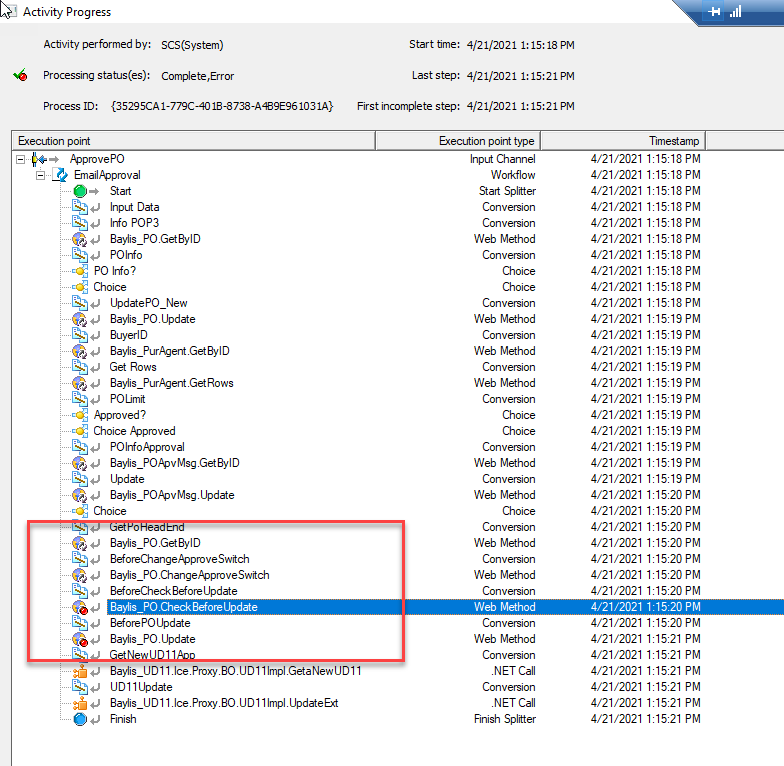Click the Process ID GUID value
784x766 pixels.
[x=222, y=106]
